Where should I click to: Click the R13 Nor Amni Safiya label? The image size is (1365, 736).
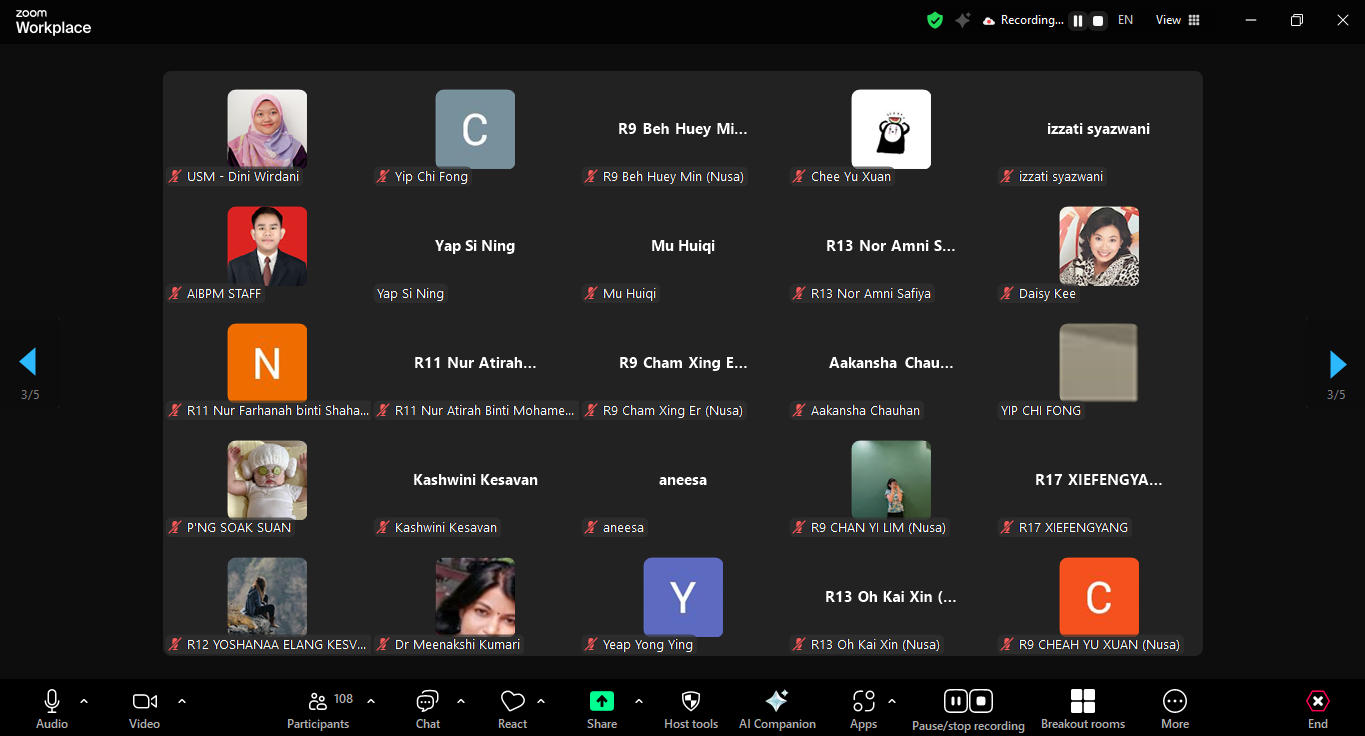click(871, 294)
